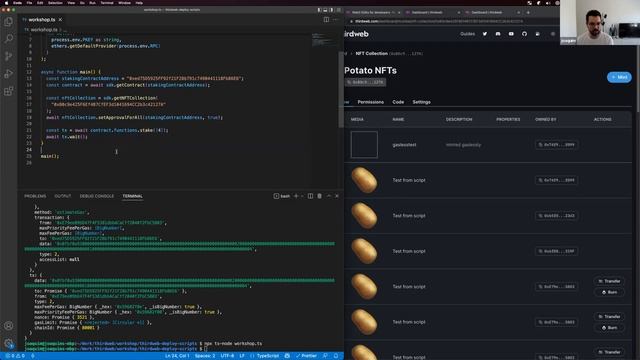Copy the Potato NFTs contract address chip

pyautogui.click(x=365, y=82)
